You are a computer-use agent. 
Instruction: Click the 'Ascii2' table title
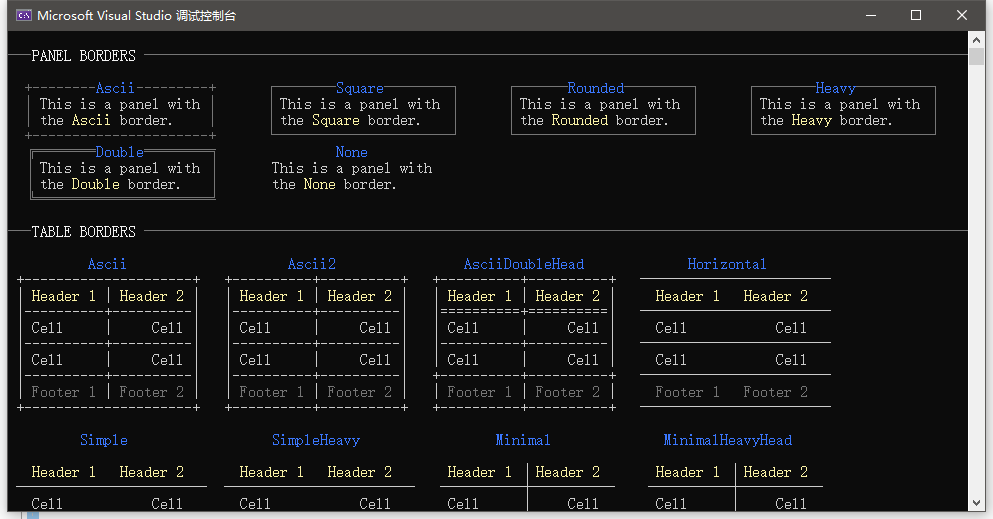point(312,264)
